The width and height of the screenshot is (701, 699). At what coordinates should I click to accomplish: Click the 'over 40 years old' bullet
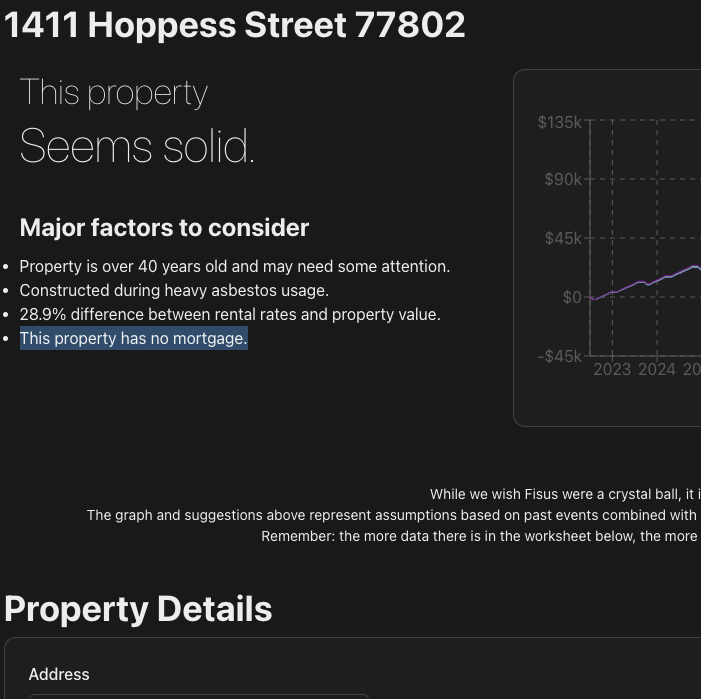pos(234,266)
